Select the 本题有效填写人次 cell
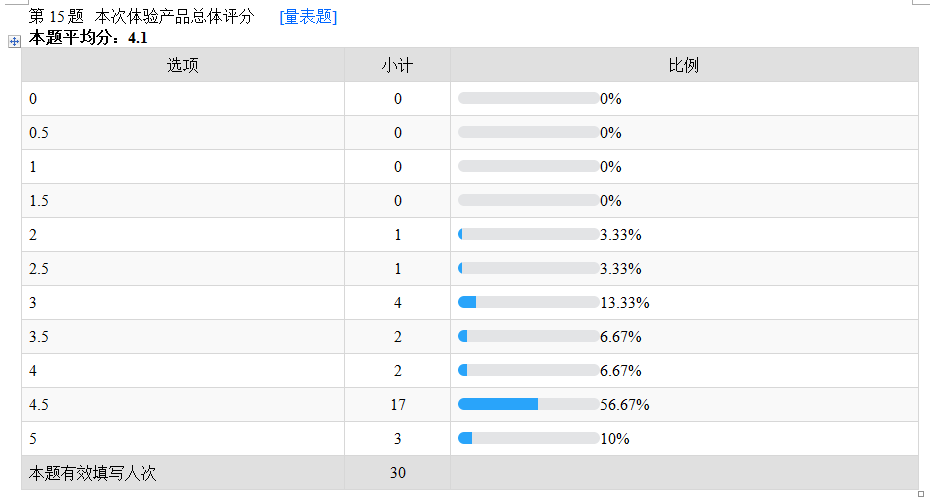The image size is (930, 504). pyautogui.click(x=182, y=472)
